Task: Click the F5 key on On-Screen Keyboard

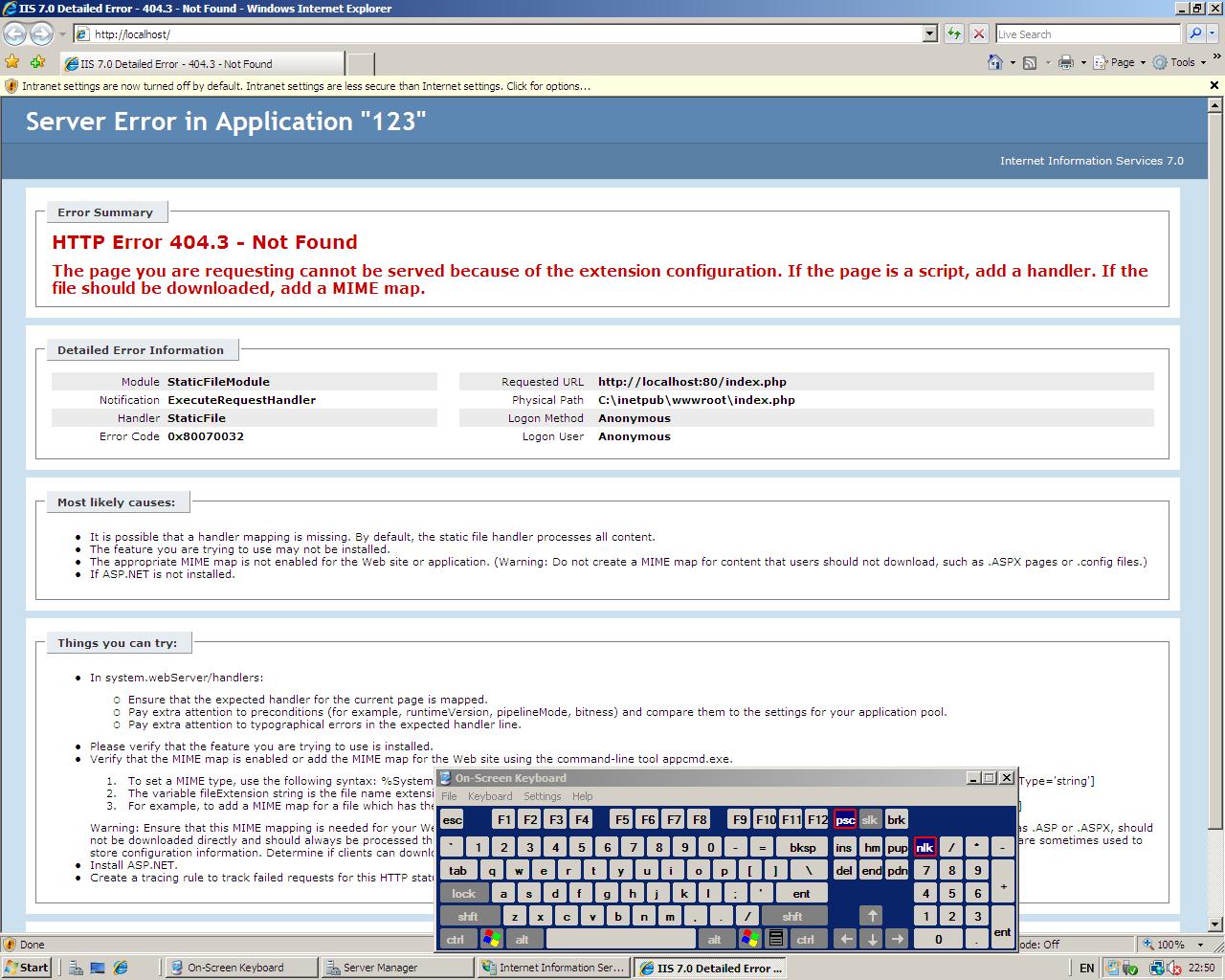Action: coord(622,820)
